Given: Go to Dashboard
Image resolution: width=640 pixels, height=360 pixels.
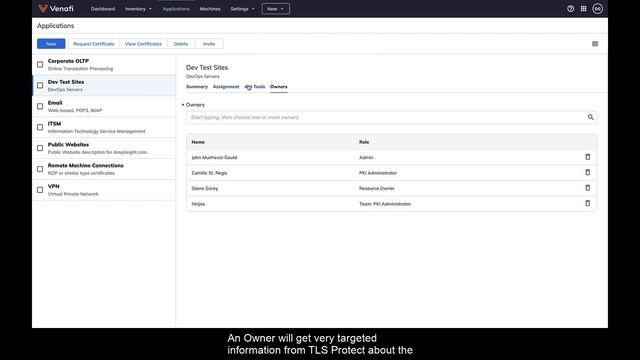Looking at the screenshot, I should coord(103,9).
